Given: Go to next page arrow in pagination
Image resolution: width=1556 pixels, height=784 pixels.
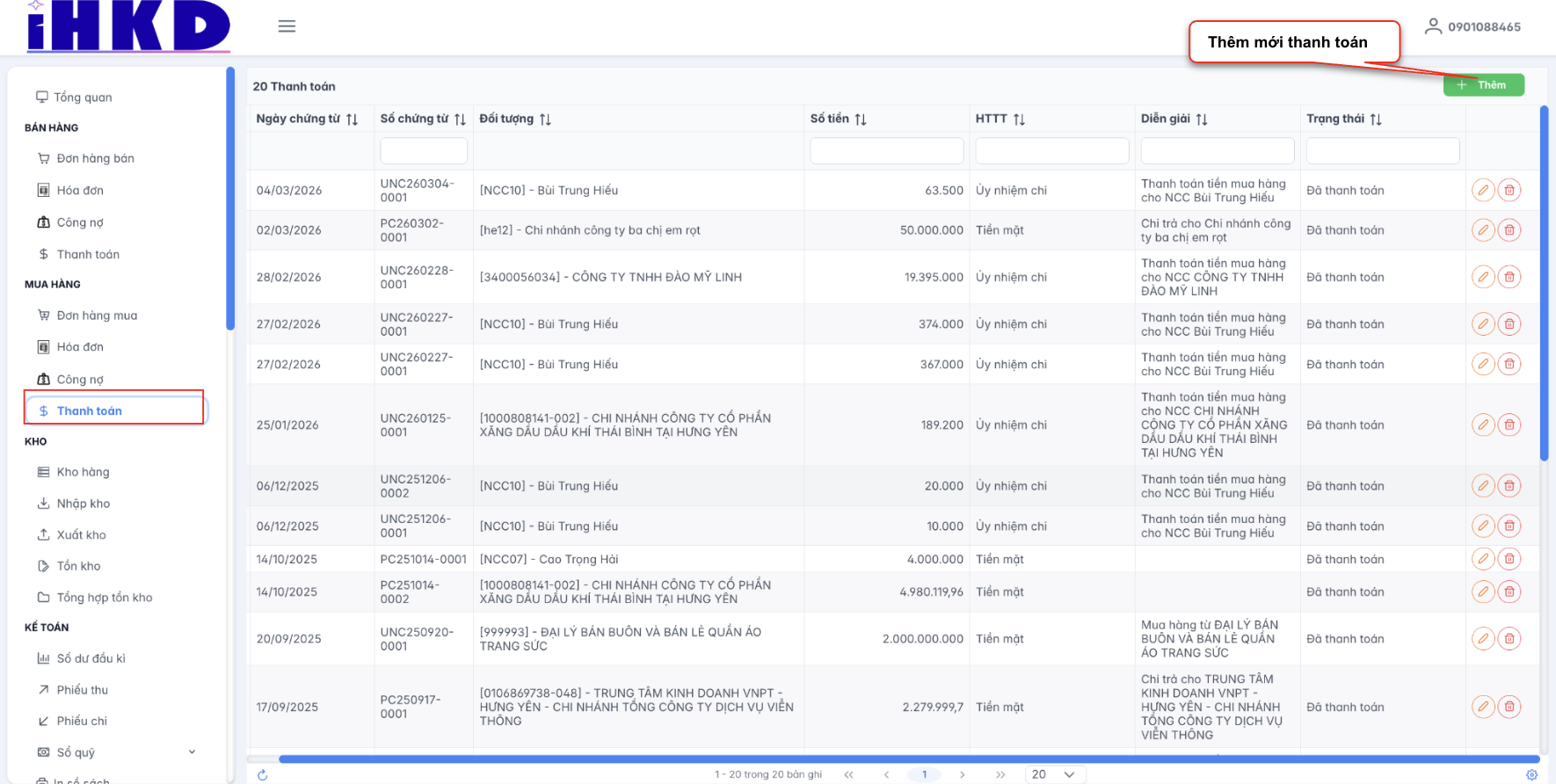Looking at the screenshot, I should point(963,774).
